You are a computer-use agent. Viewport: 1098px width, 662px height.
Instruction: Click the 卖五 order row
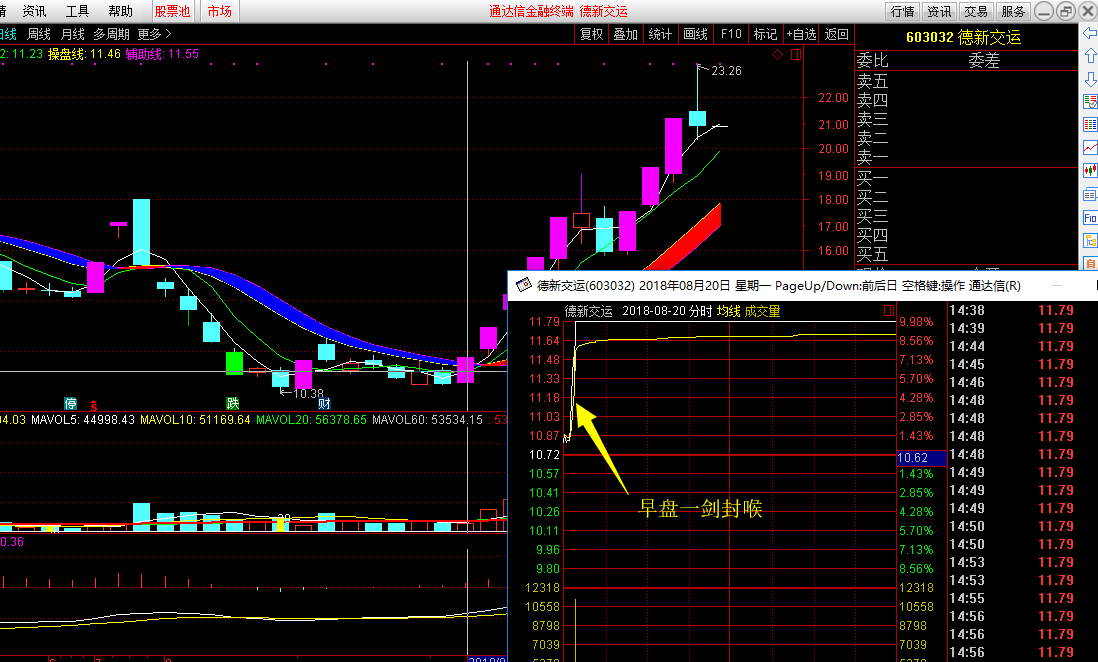(966, 81)
